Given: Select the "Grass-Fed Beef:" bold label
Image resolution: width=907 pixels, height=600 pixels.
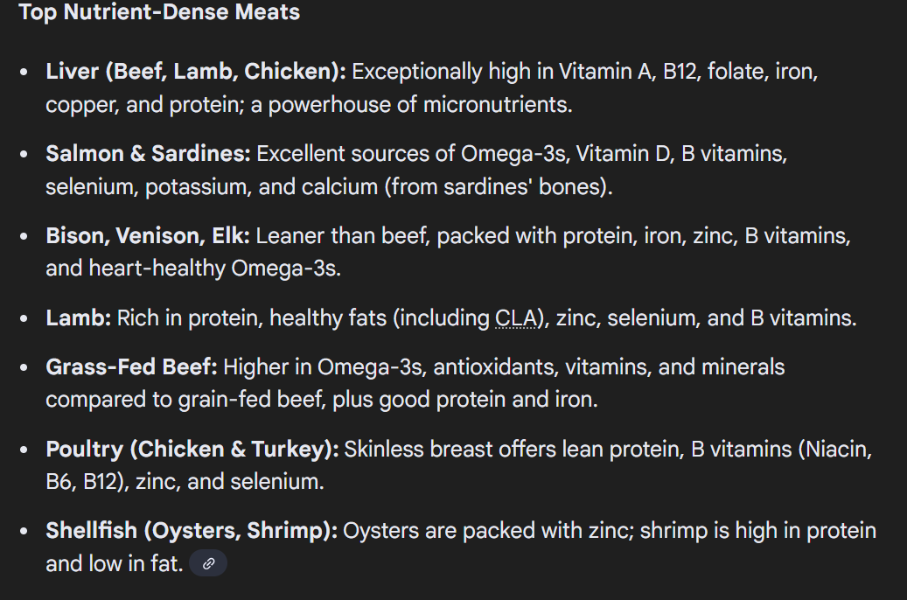Looking at the screenshot, I should click(131, 367).
